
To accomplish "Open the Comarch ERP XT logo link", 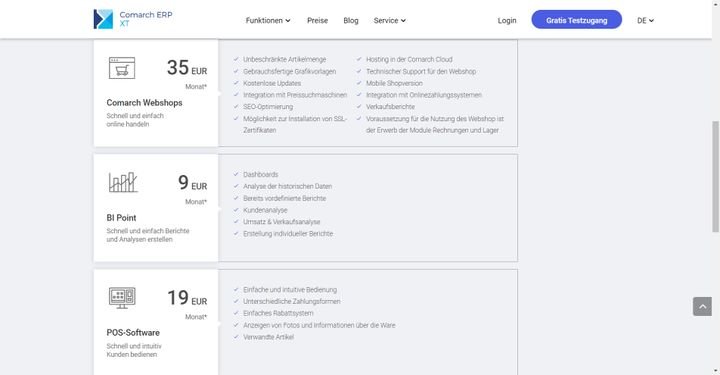I will tap(133, 19).
